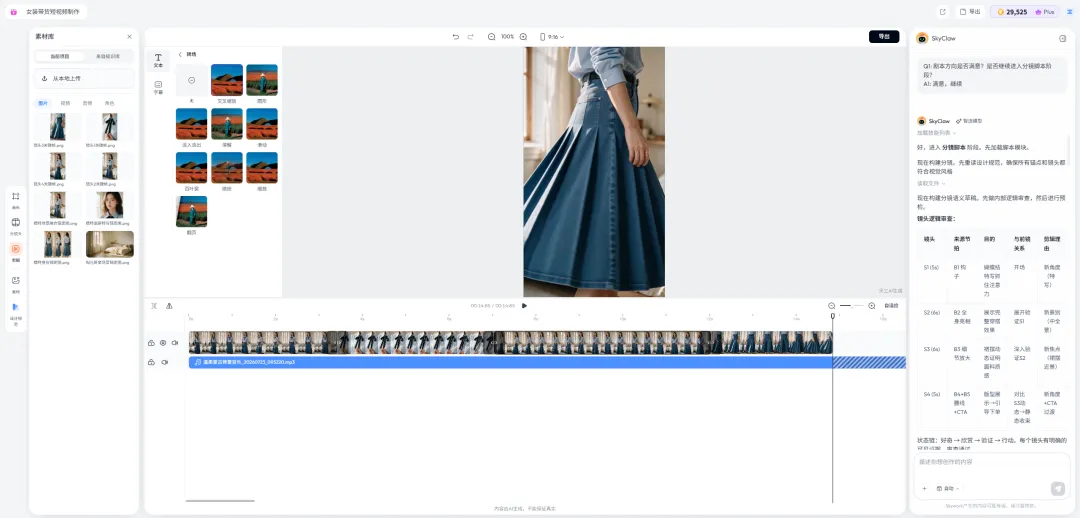Select the woman portrait image in 素材库
This screenshot has height=518, width=1080.
110,205
